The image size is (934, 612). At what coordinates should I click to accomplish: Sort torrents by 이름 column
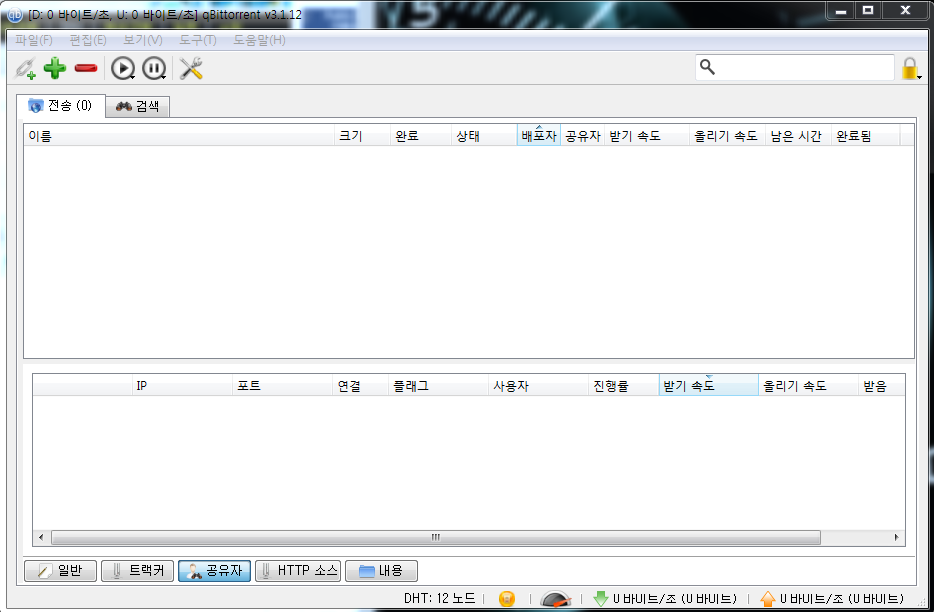(x=179, y=136)
